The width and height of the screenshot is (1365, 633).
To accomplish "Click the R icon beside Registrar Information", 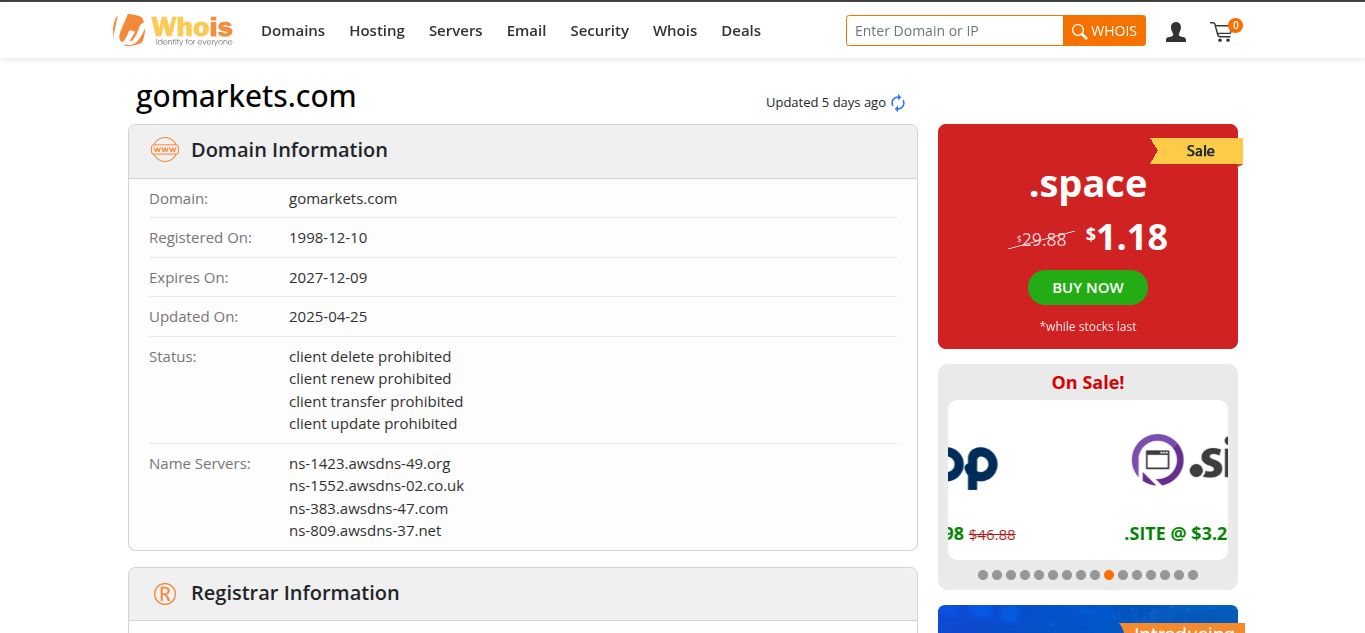I will [x=165, y=594].
